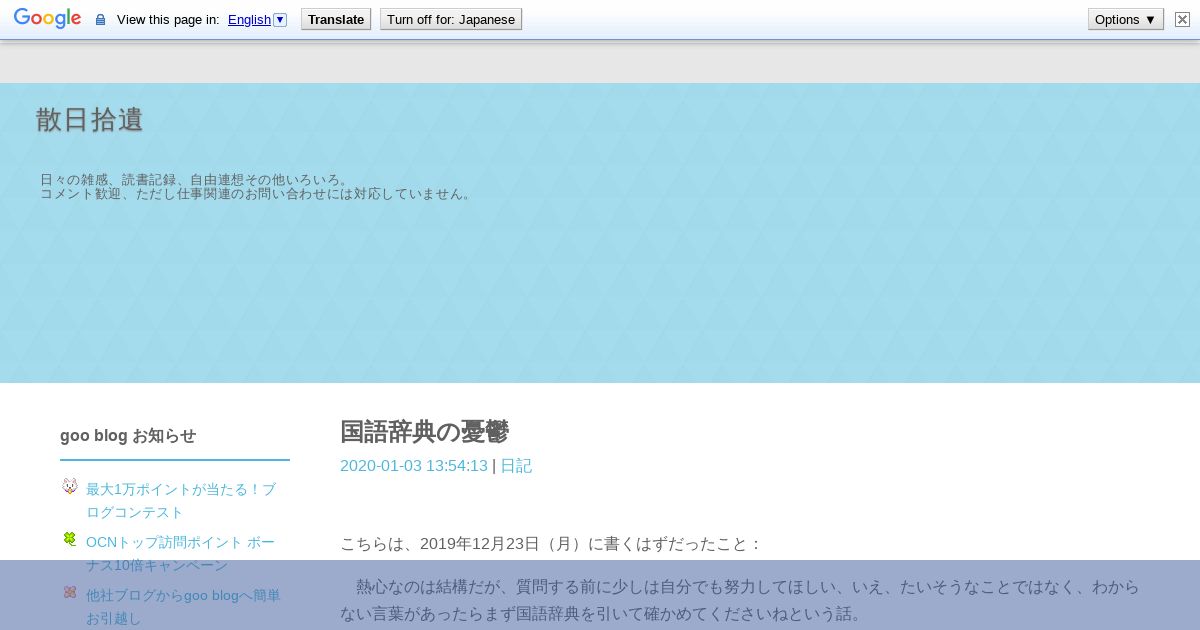The height and width of the screenshot is (630, 1200).
Task: Open the blog title 散日拾遺
Action: [90, 120]
